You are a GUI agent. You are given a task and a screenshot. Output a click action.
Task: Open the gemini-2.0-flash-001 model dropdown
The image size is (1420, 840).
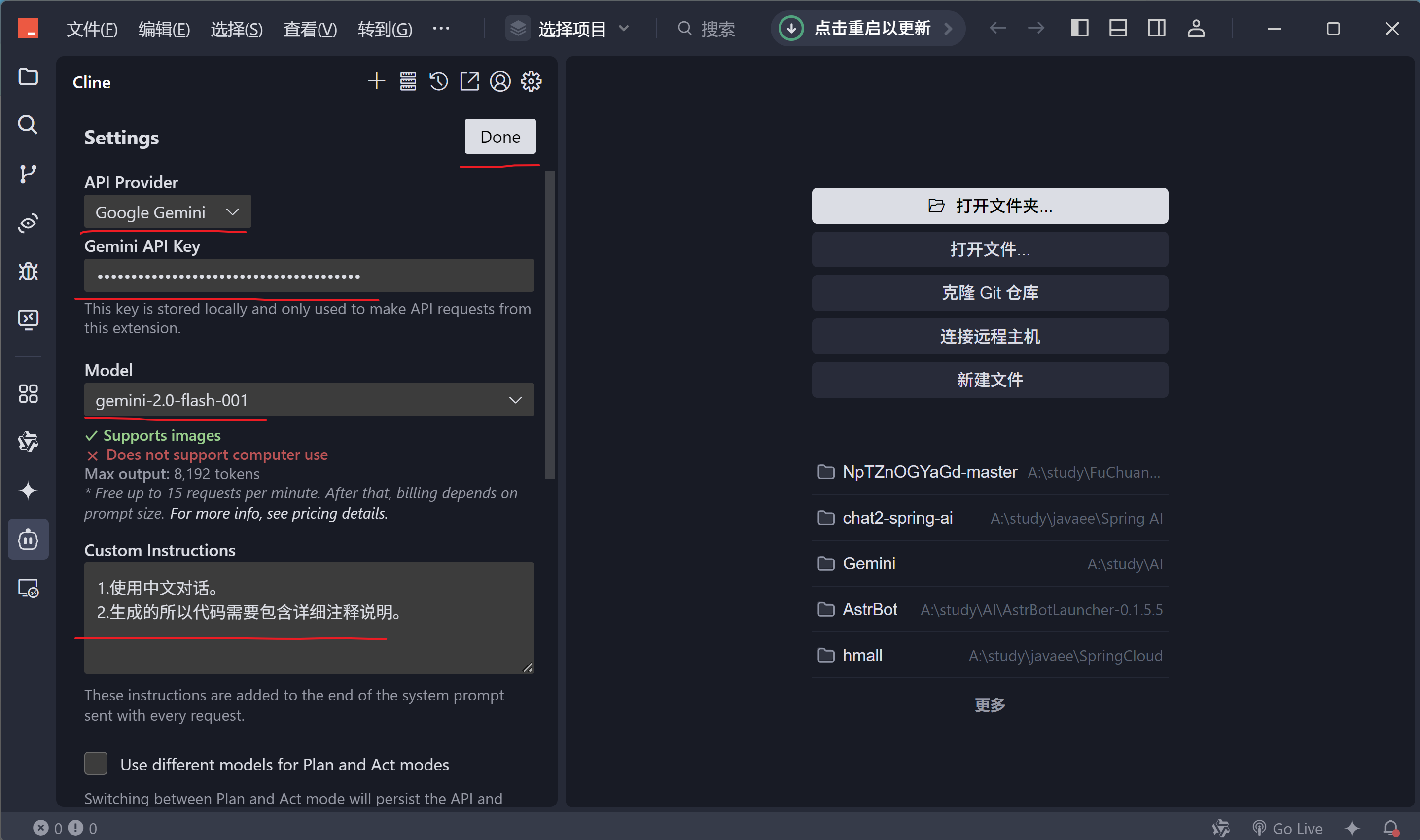tap(309, 400)
